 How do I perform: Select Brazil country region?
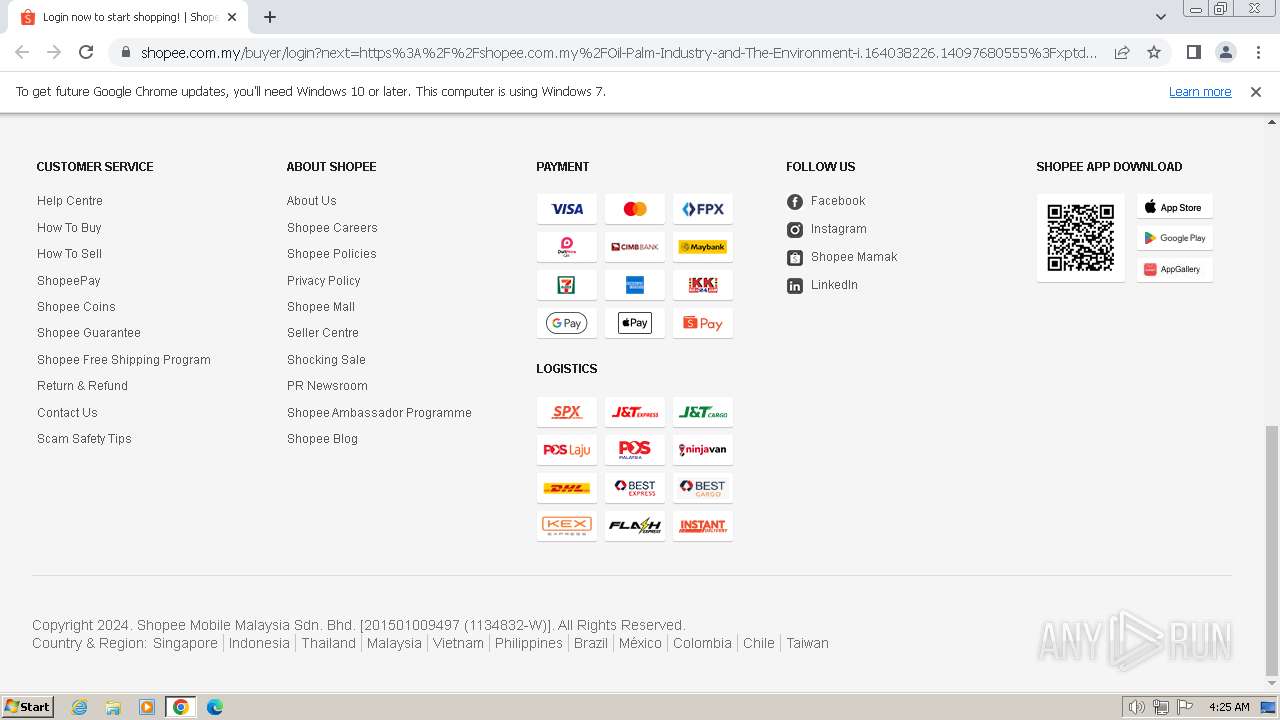pyautogui.click(x=591, y=643)
